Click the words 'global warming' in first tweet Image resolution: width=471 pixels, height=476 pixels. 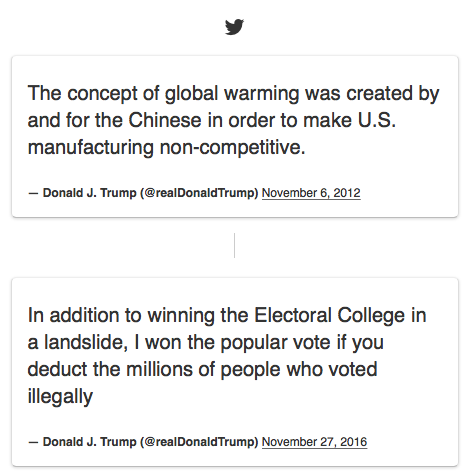[232, 93]
